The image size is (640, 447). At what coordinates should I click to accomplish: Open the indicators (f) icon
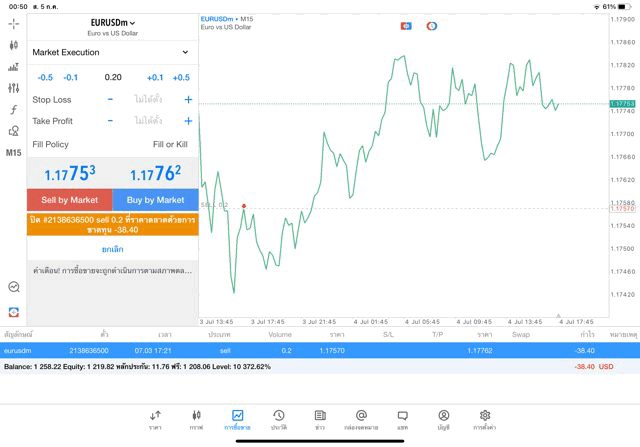[x=13, y=110]
